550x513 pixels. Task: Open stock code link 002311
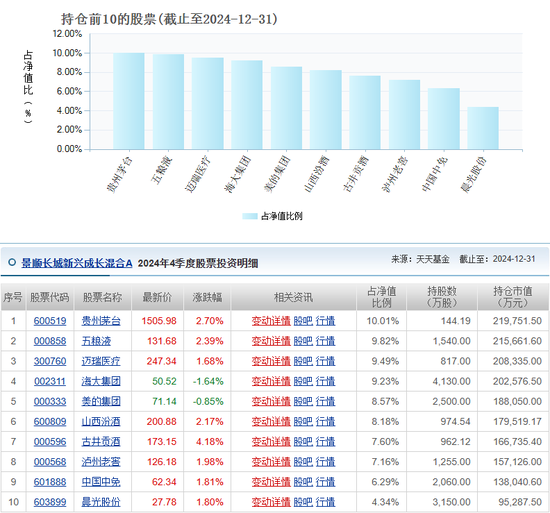pyautogui.click(x=50, y=381)
